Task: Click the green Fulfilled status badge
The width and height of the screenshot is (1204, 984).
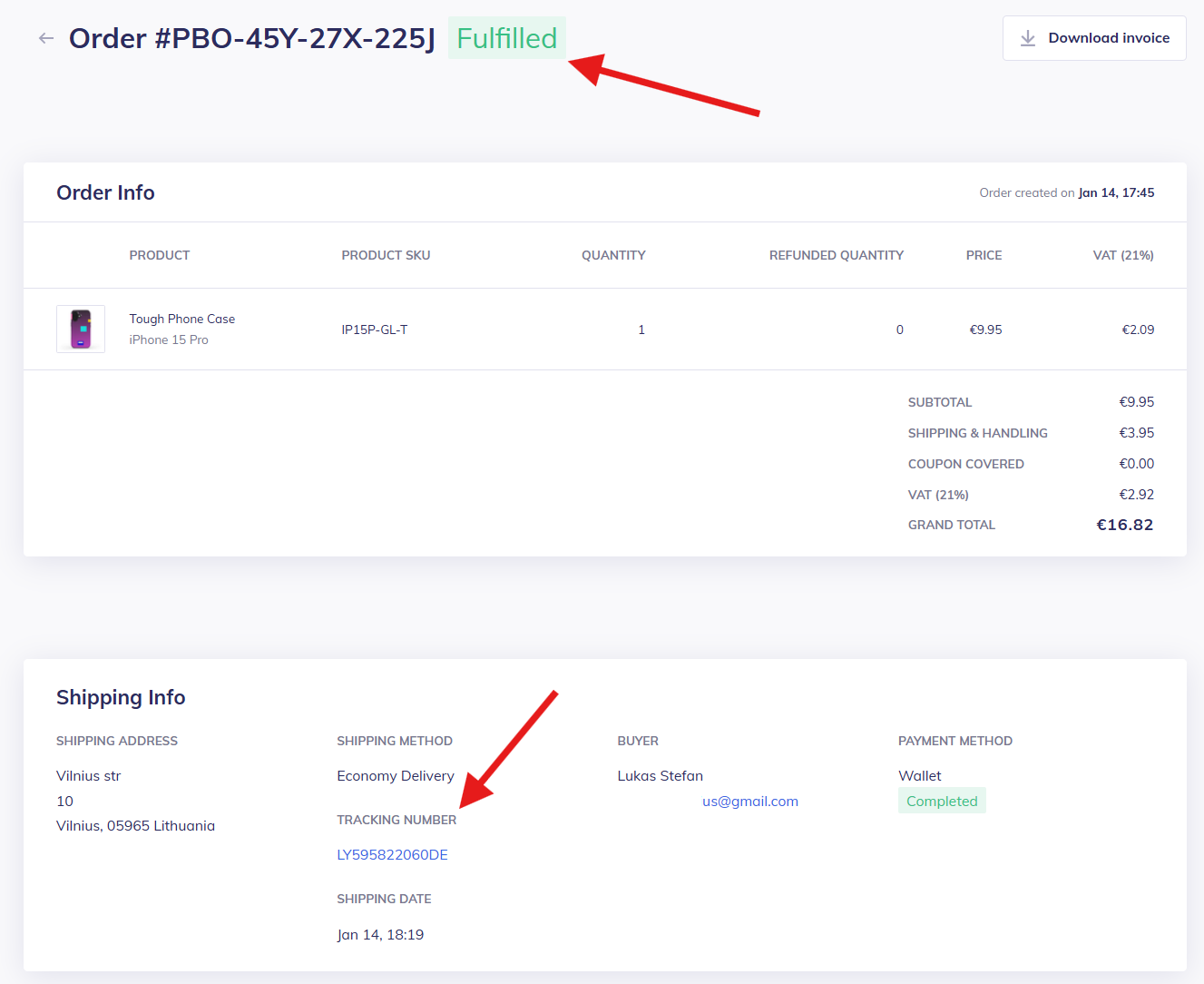Action: [506, 38]
